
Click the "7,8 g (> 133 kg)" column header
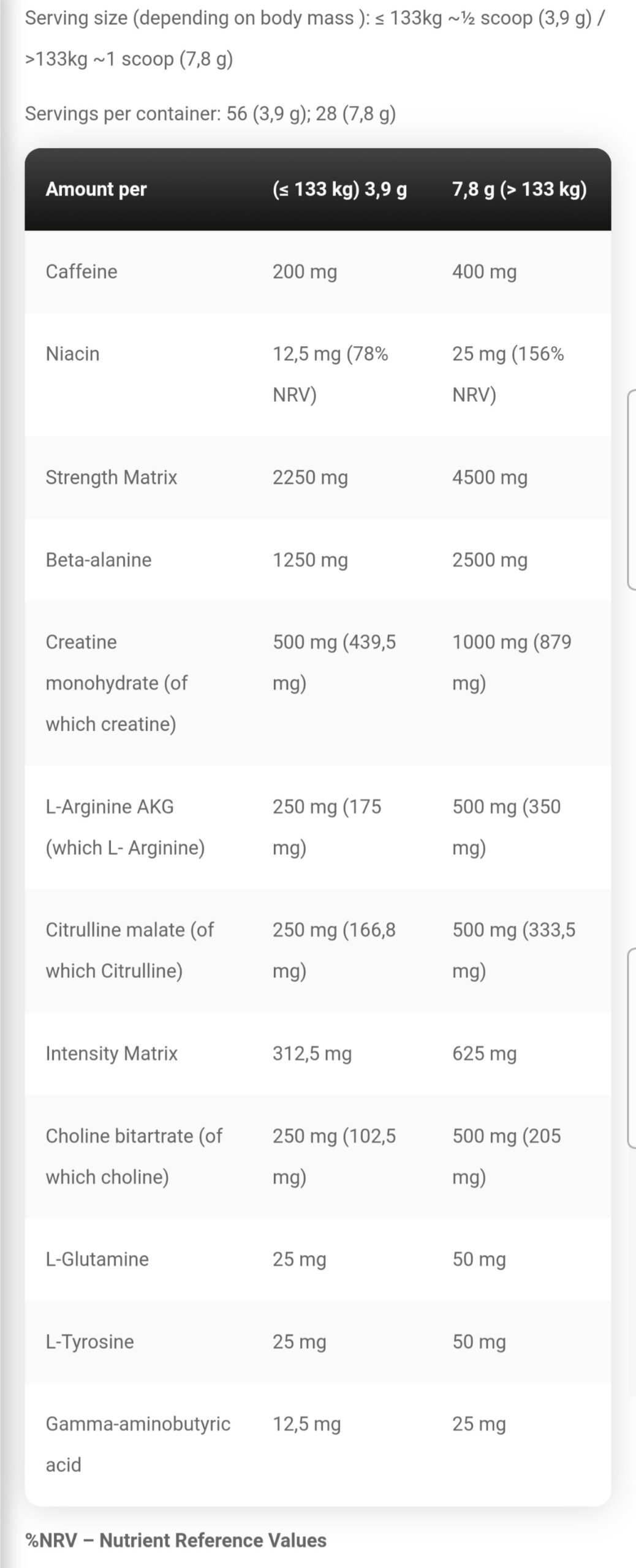[x=519, y=189]
